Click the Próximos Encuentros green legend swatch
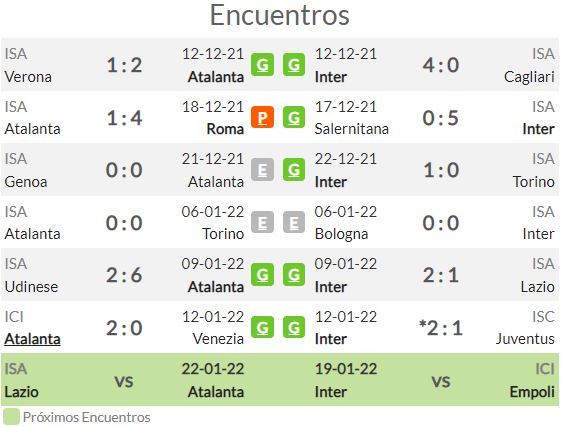This screenshot has width=561, height=427. point(11,417)
